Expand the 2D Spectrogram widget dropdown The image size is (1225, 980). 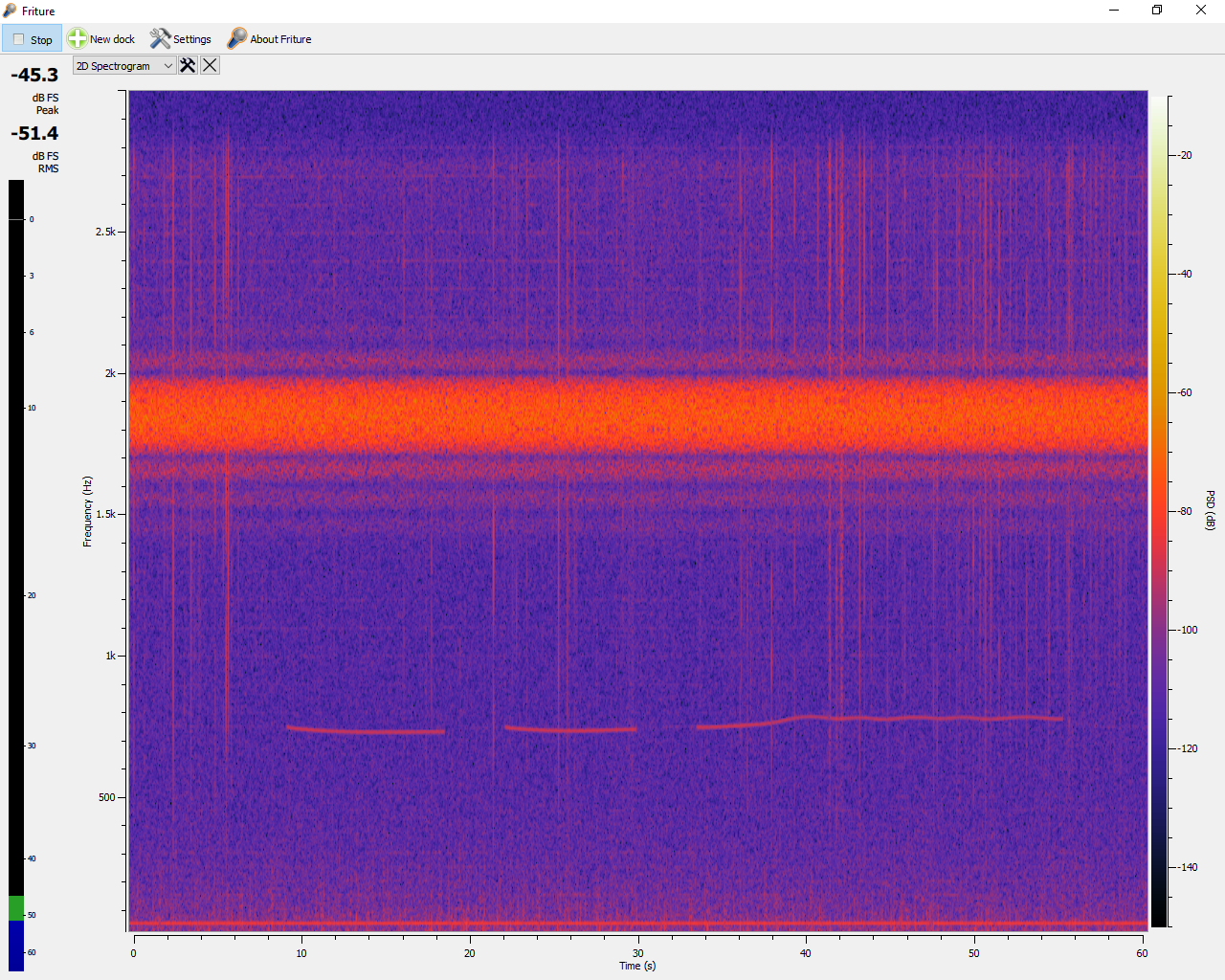coord(123,66)
